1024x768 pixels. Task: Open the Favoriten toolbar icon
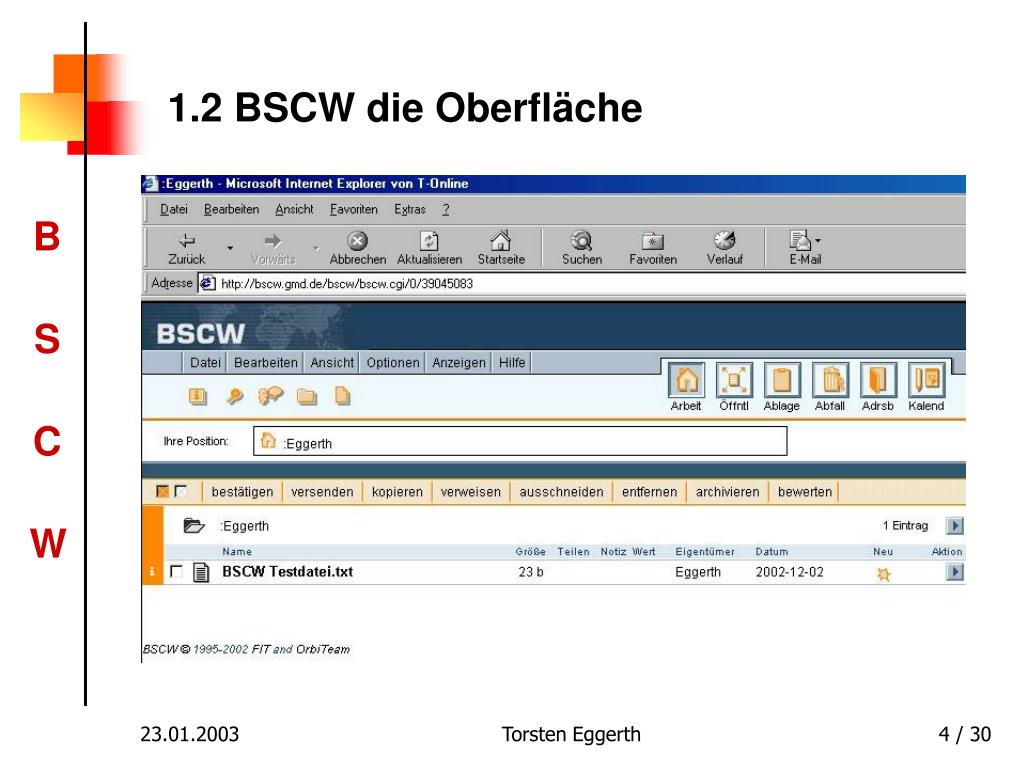(x=652, y=241)
